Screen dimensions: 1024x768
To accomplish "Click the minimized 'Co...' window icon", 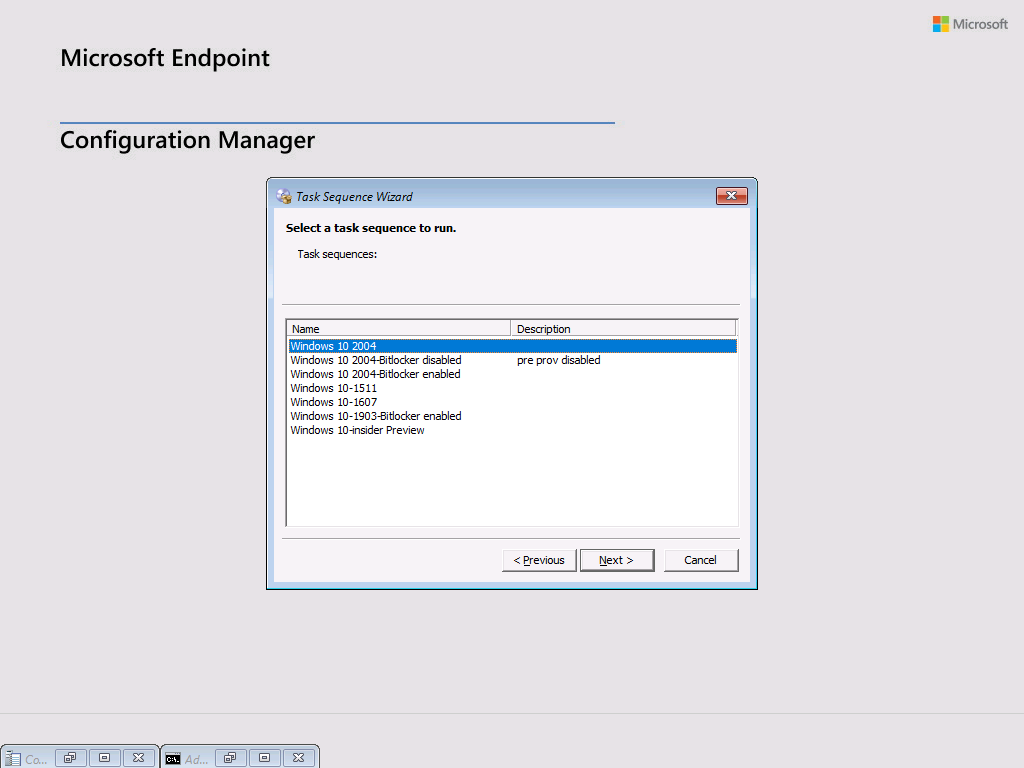I will point(12,758).
